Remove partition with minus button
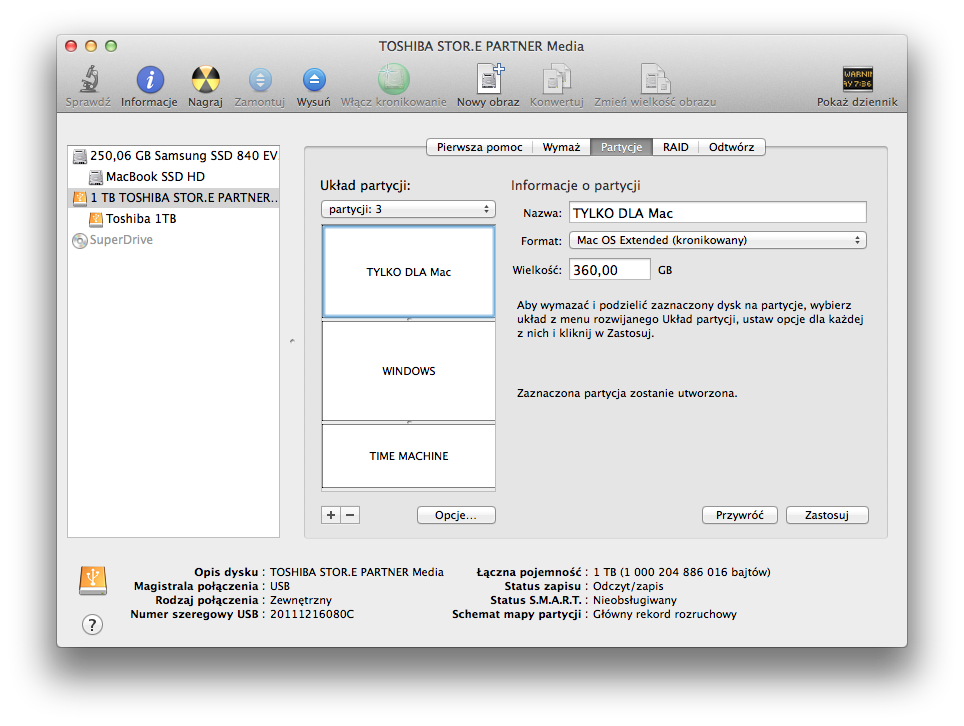 (350, 515)
